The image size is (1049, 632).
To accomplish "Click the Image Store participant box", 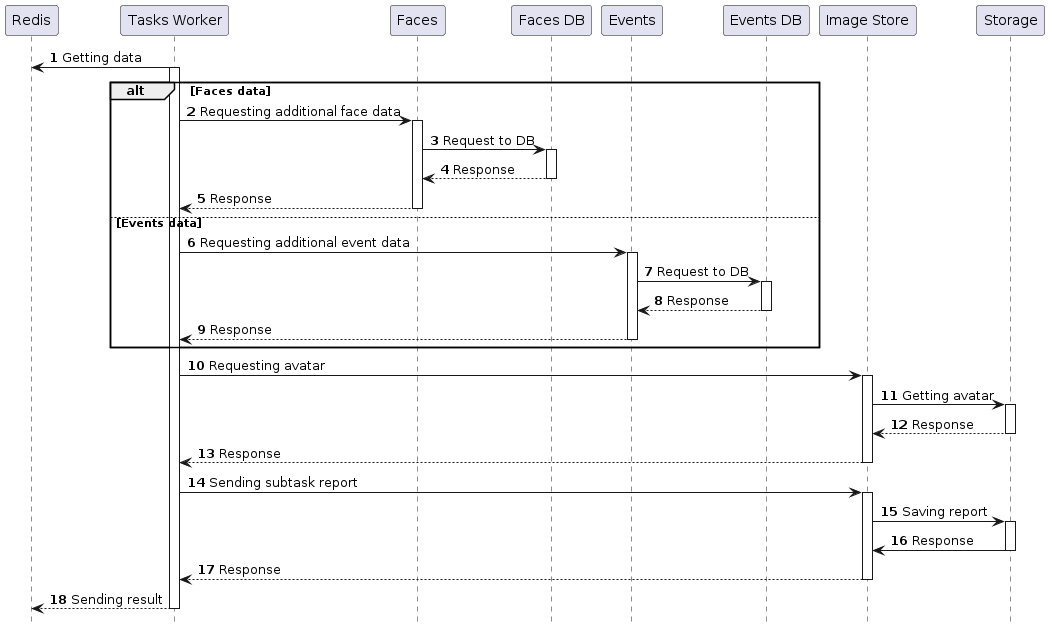I will click(x=866, y=20).
